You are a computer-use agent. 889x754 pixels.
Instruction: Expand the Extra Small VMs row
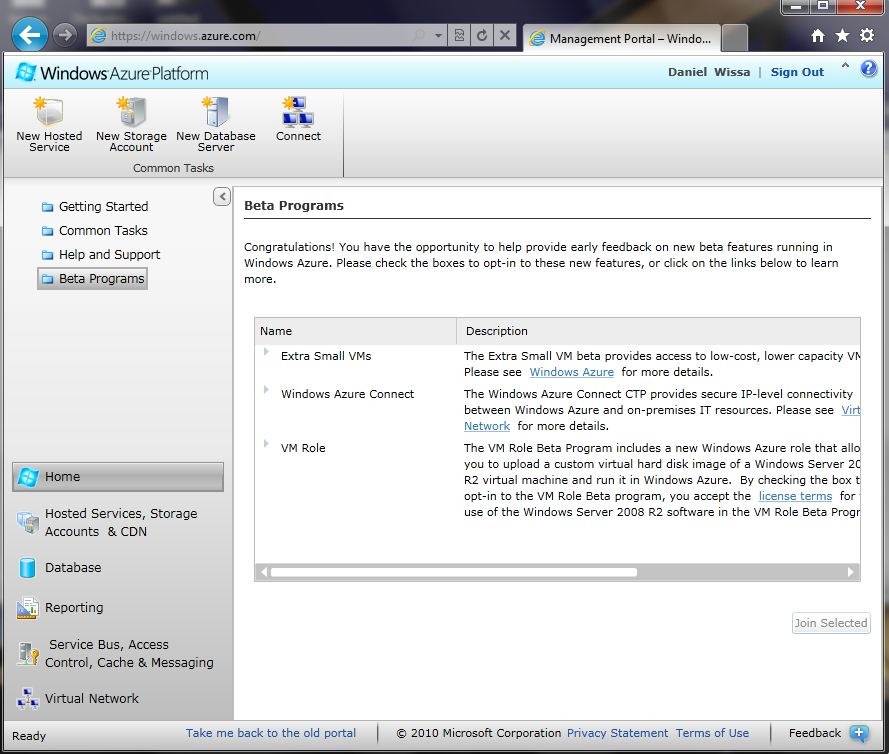(266, 351)
